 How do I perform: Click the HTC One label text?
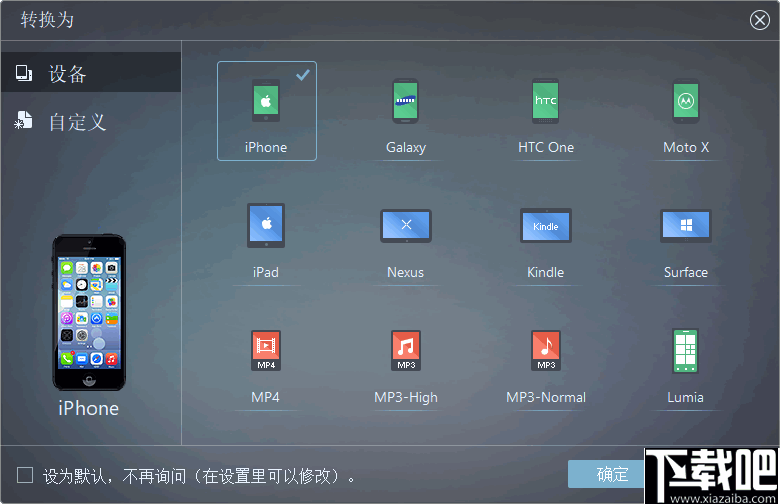pyautogui.click(x=546, y=147)
